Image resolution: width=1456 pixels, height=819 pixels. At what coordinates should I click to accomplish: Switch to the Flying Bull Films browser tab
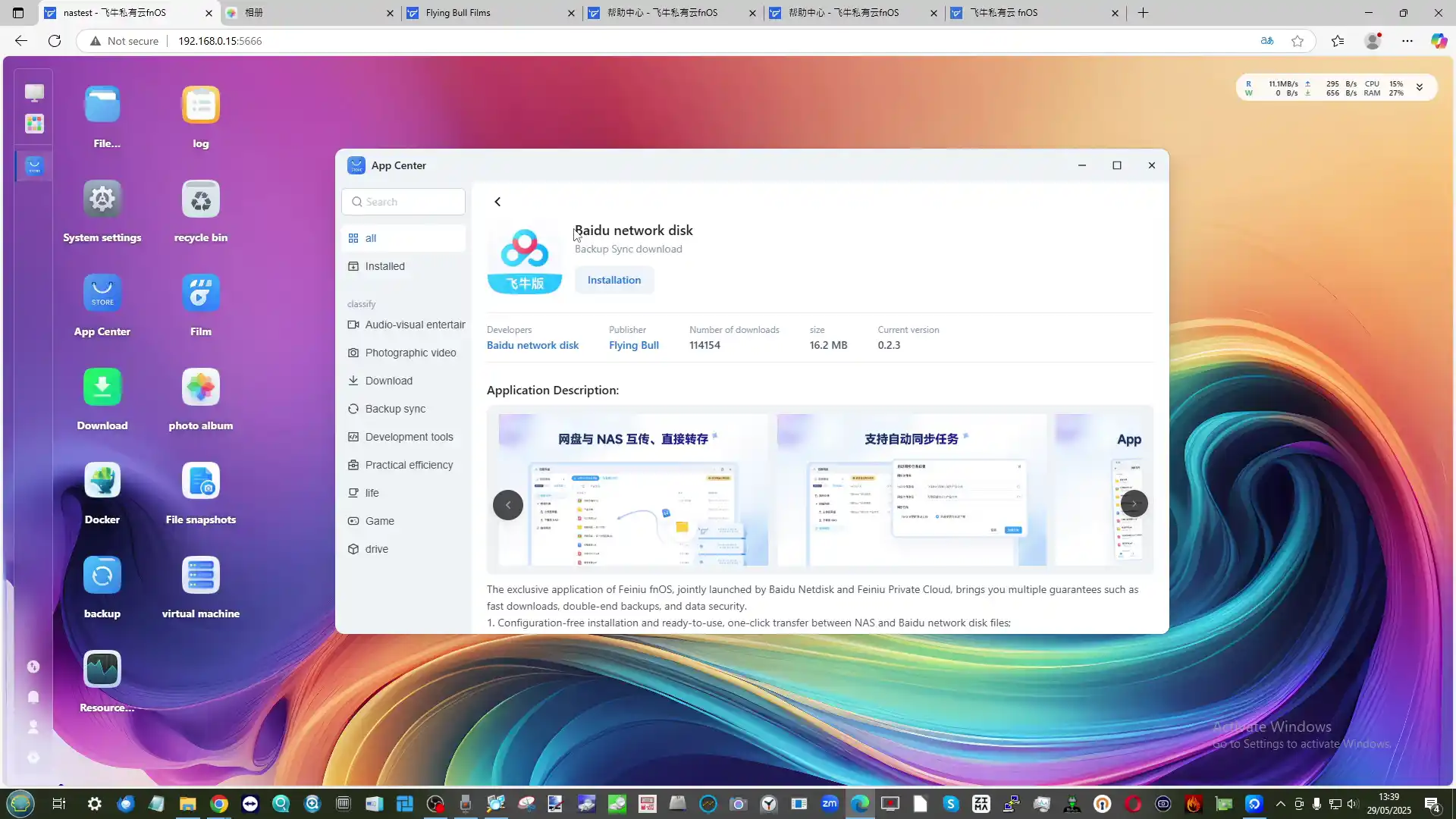(491, 13)
